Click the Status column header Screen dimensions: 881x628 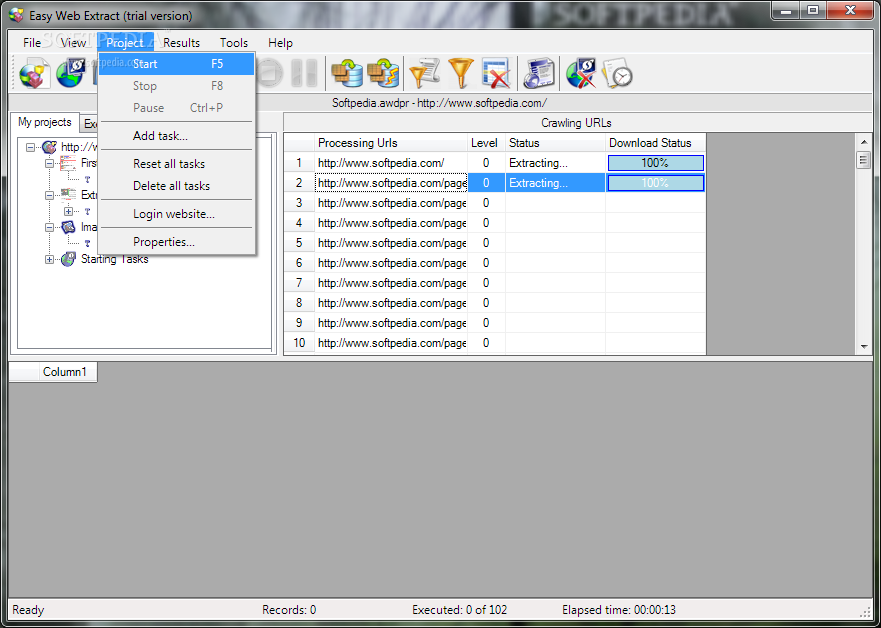pyautogui.click(x=555, y=143)
